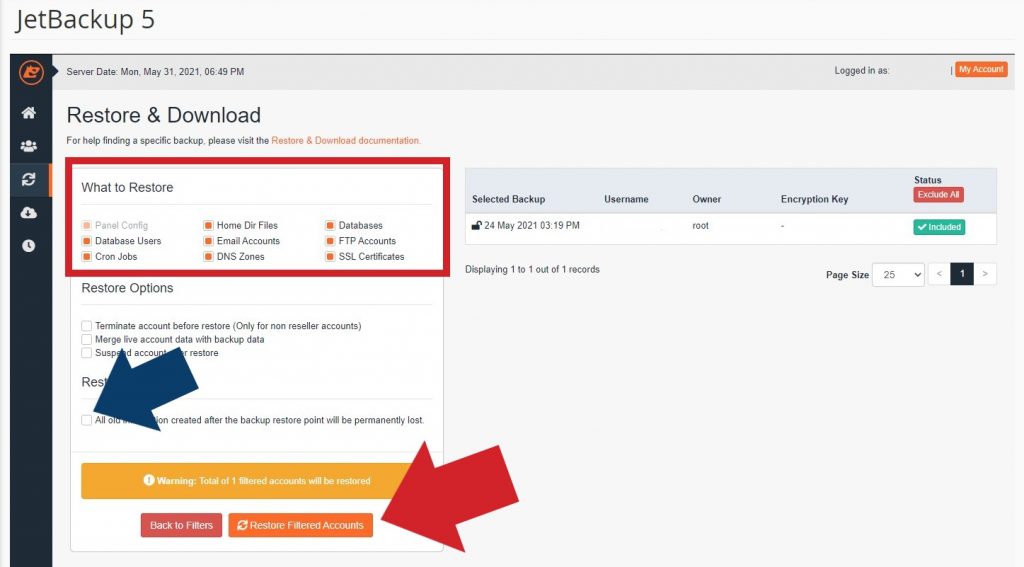This screenshot has height=567, width=1024.
Task: Click the root owner cell
Action: tap(701, 226)
